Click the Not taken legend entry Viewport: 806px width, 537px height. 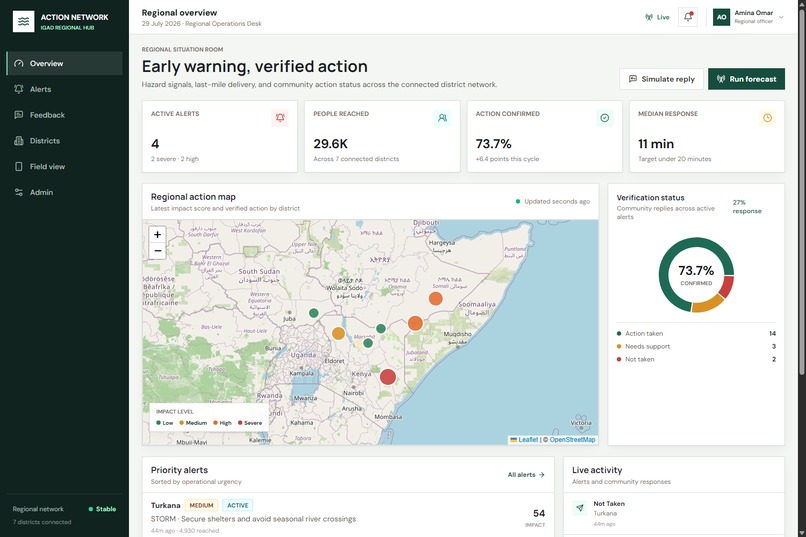pyautogui.click(x=696, y=359)
